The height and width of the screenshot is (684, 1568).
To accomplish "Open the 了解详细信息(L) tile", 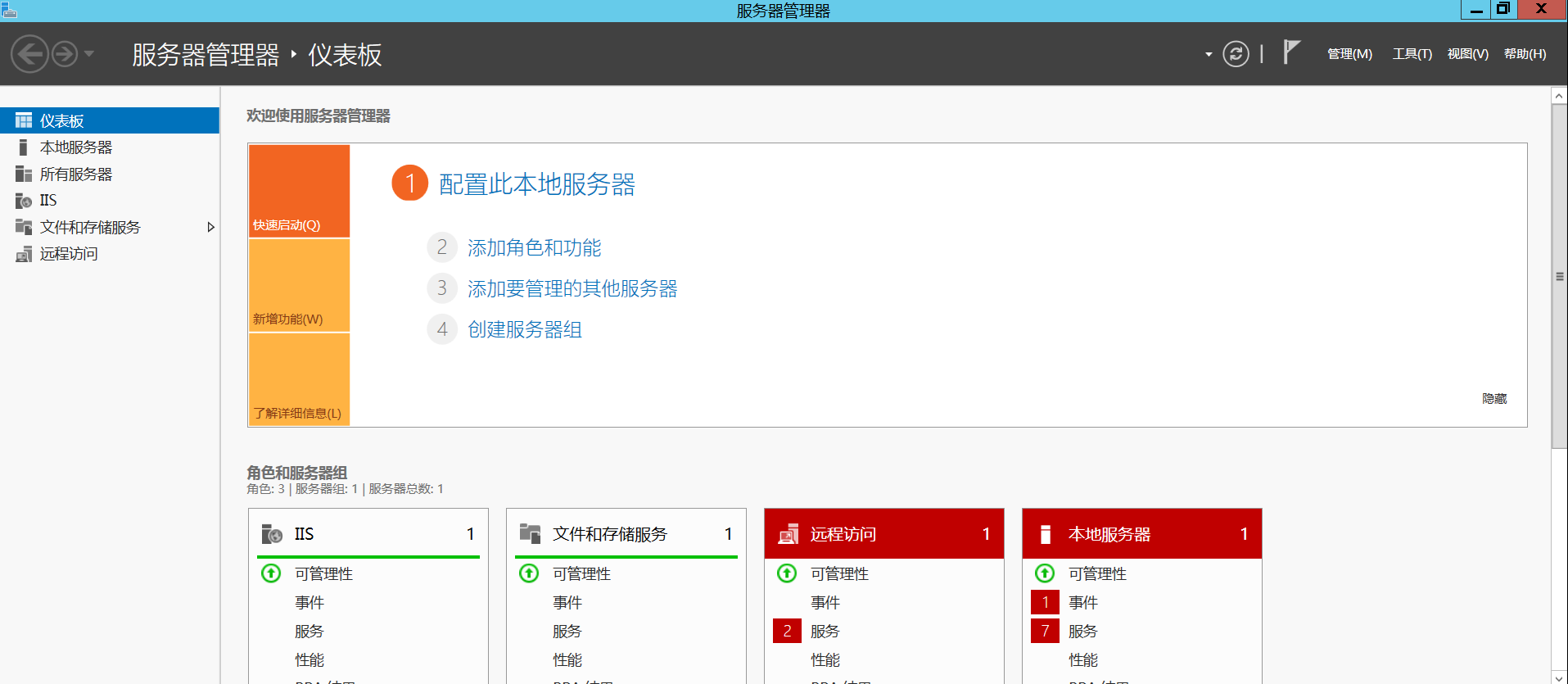I will 299,379.
